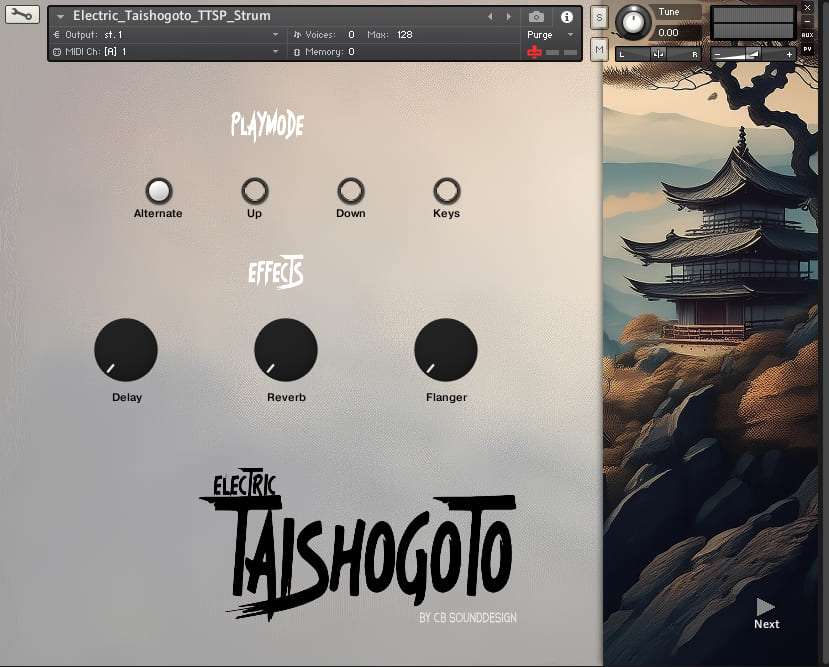
Task: Click the Output routing icon
Action: (x=57, y=35)
